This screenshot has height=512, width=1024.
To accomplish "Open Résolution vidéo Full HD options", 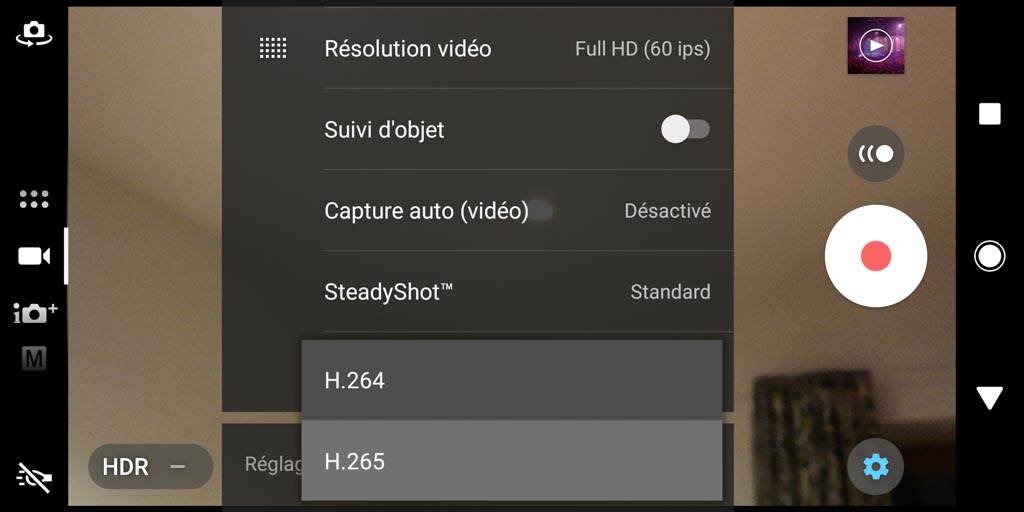I will 517,48.
